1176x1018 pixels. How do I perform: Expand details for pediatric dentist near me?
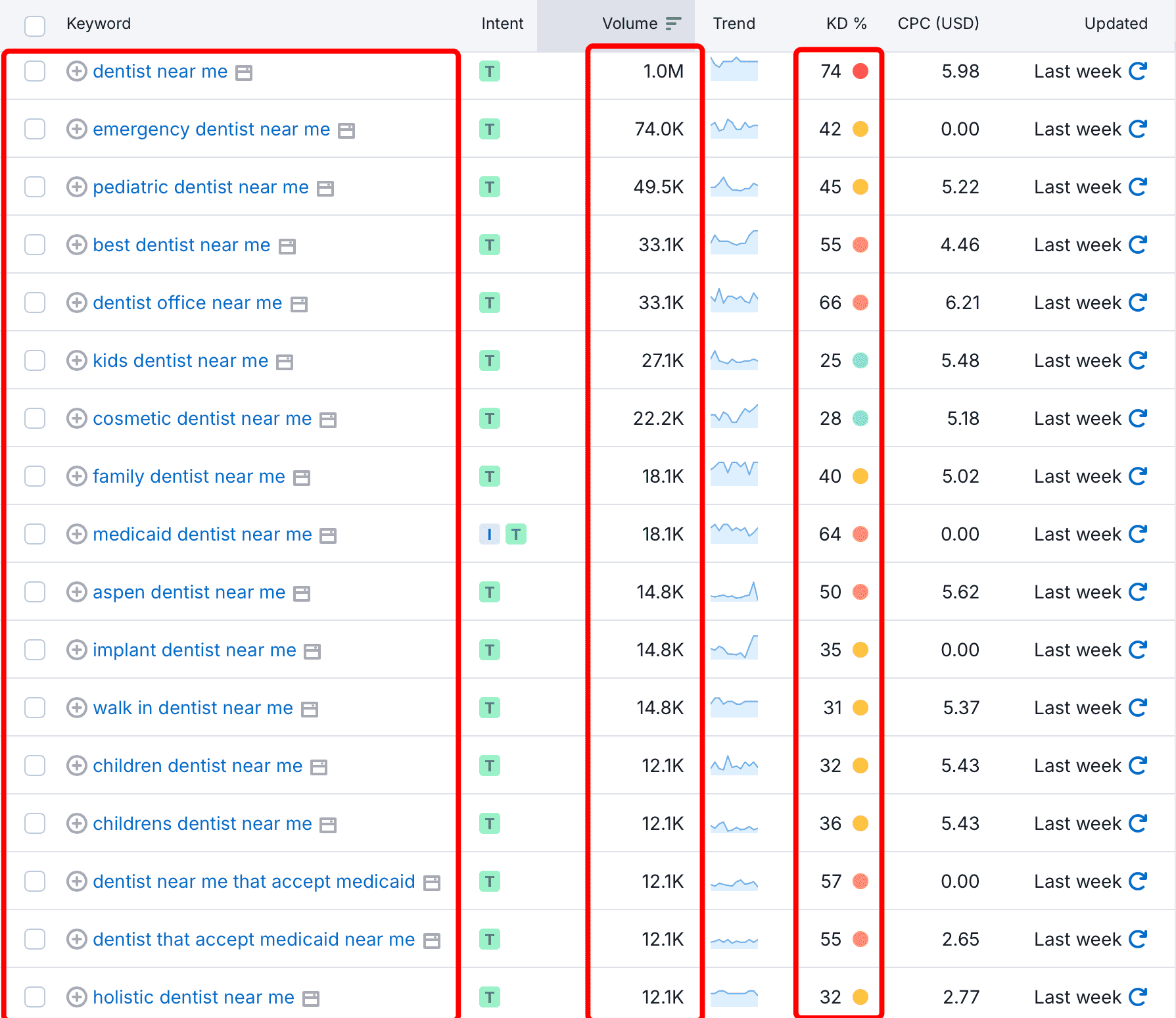(76, 187)
